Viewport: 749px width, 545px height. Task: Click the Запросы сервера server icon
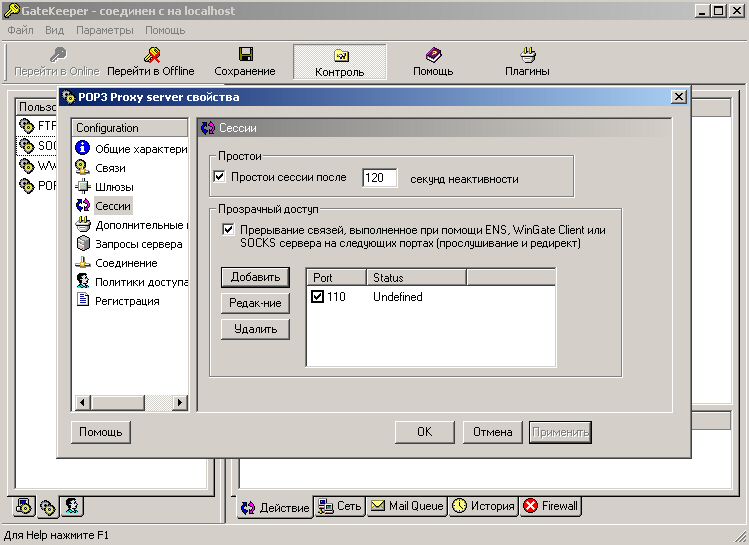point(83,243)
